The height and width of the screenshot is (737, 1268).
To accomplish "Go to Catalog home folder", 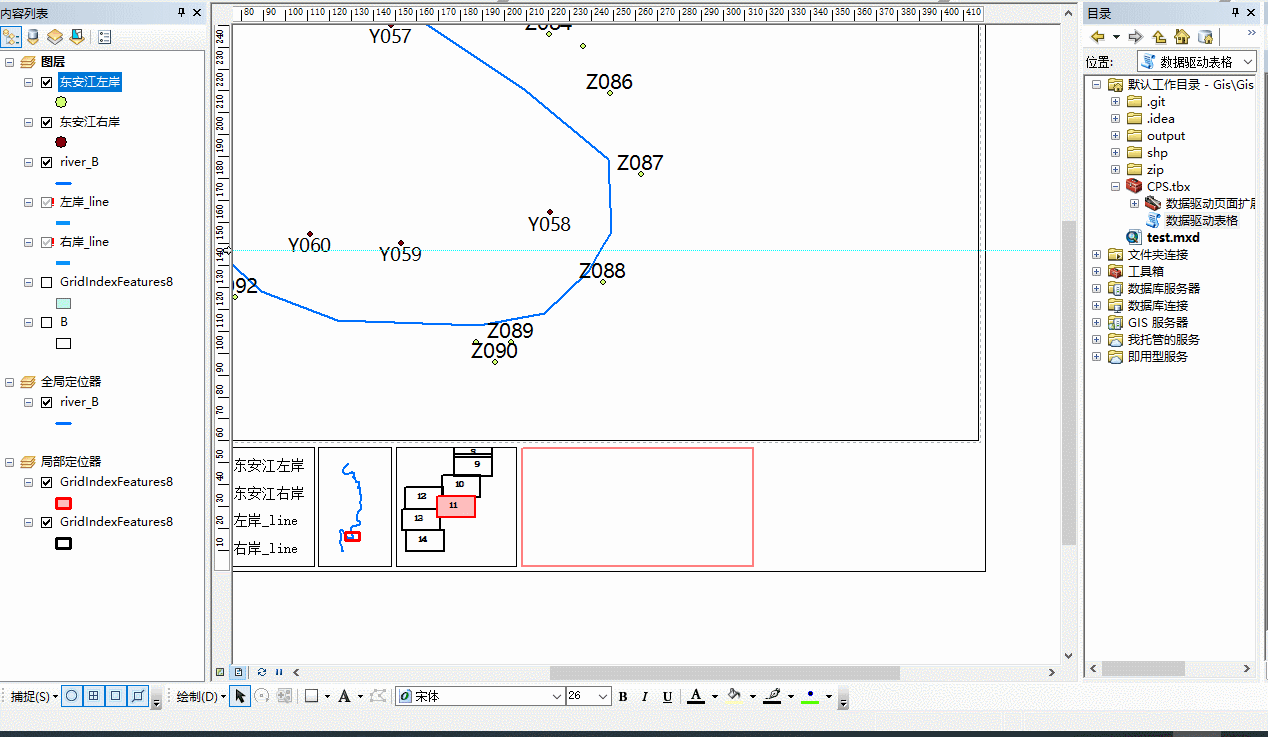I will 1181,37.
